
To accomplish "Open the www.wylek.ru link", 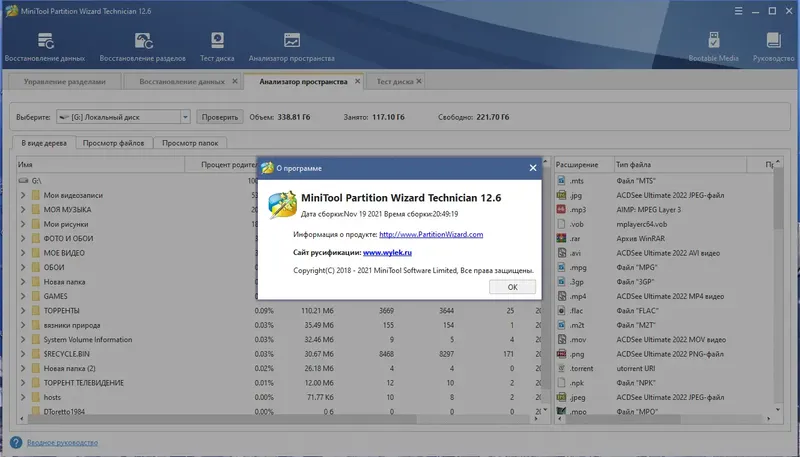I will [x=387, y=252].
